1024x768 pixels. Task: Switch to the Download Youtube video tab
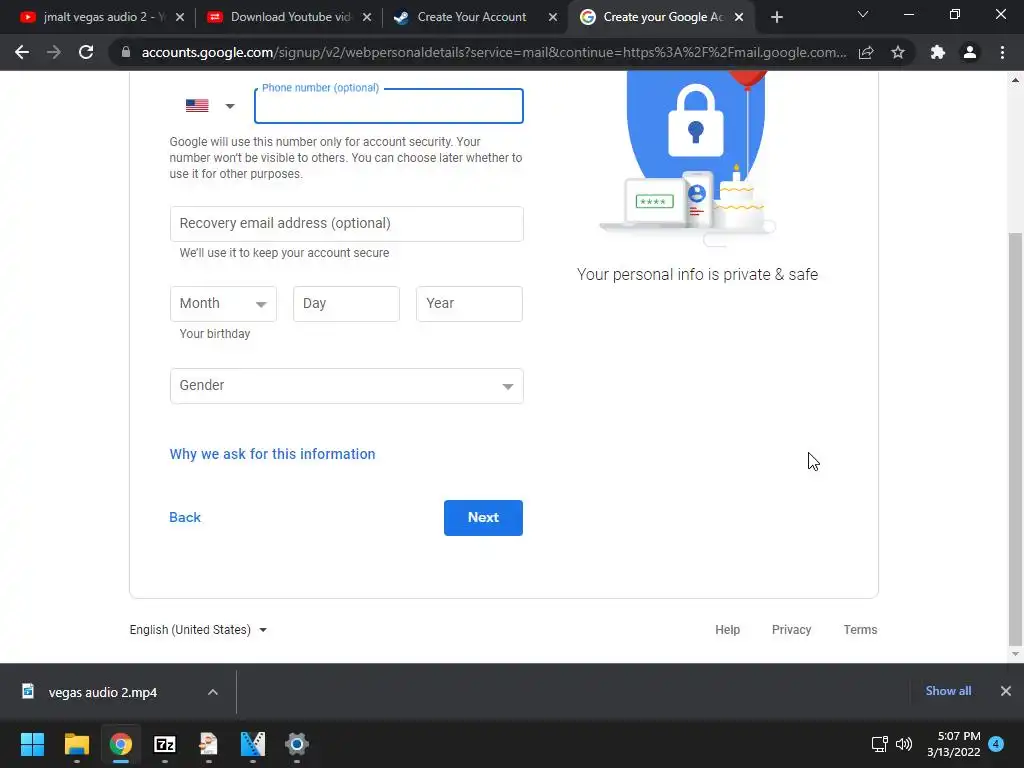pyautogui.click(x=288, y=17)
